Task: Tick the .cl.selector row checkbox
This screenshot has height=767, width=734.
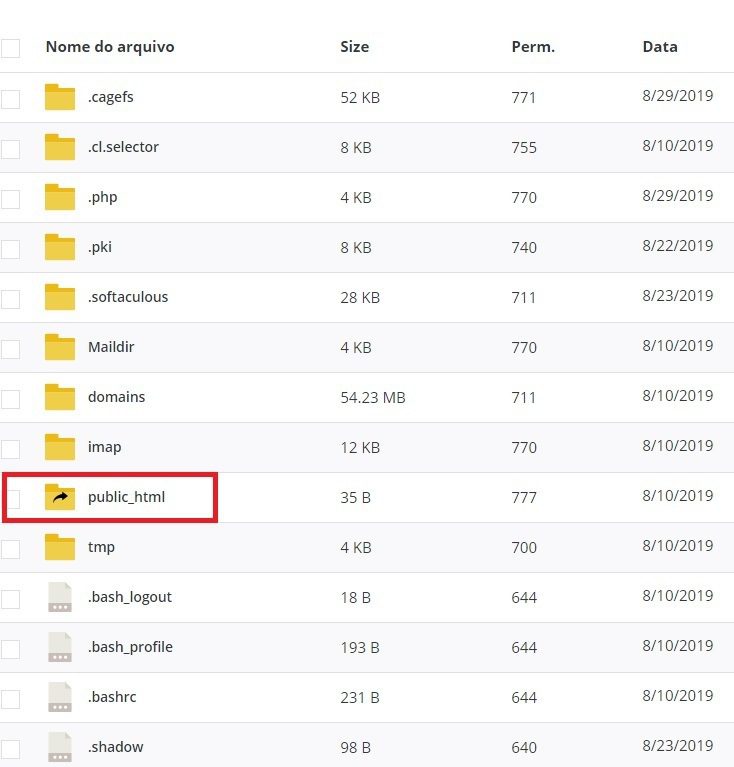Action: [10, 149]
